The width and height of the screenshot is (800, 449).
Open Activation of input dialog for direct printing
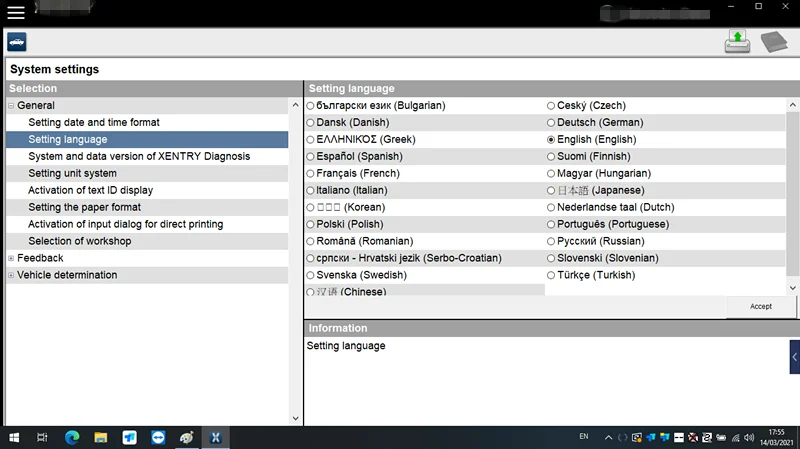[x=126, y=224]
